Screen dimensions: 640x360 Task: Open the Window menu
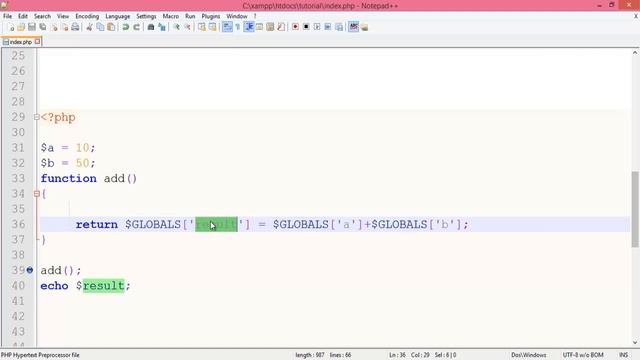pos(237,16)
